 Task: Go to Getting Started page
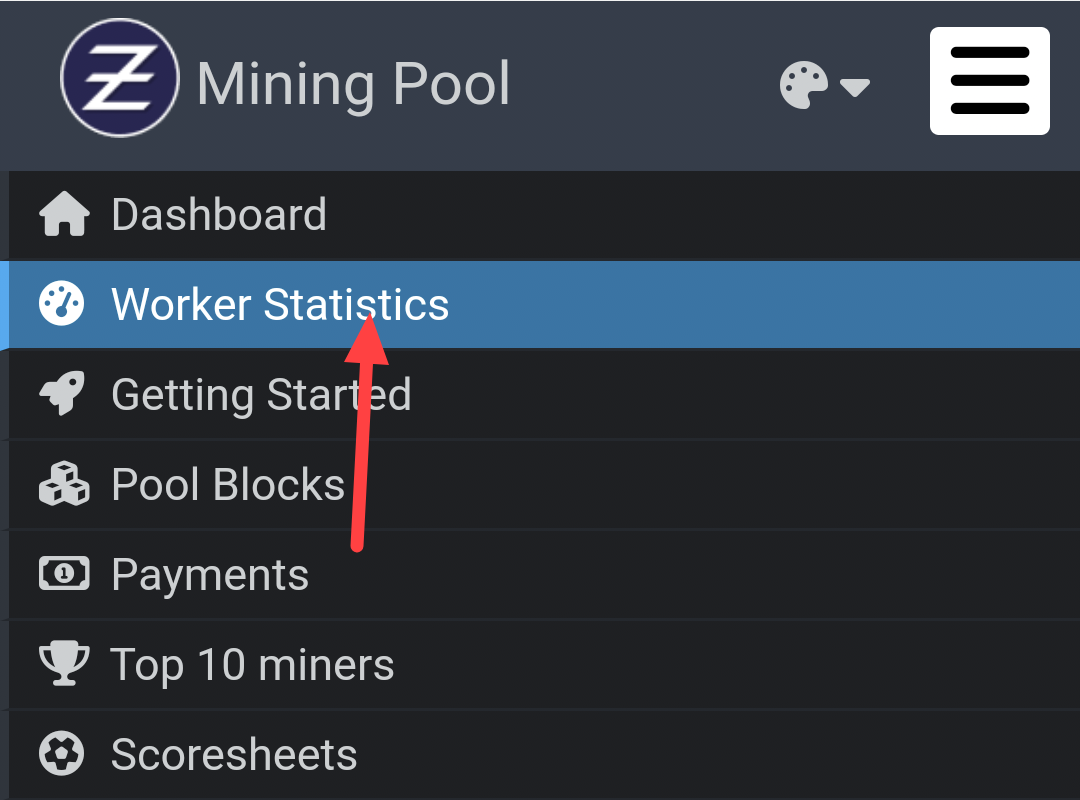click(x=261, y=394)
